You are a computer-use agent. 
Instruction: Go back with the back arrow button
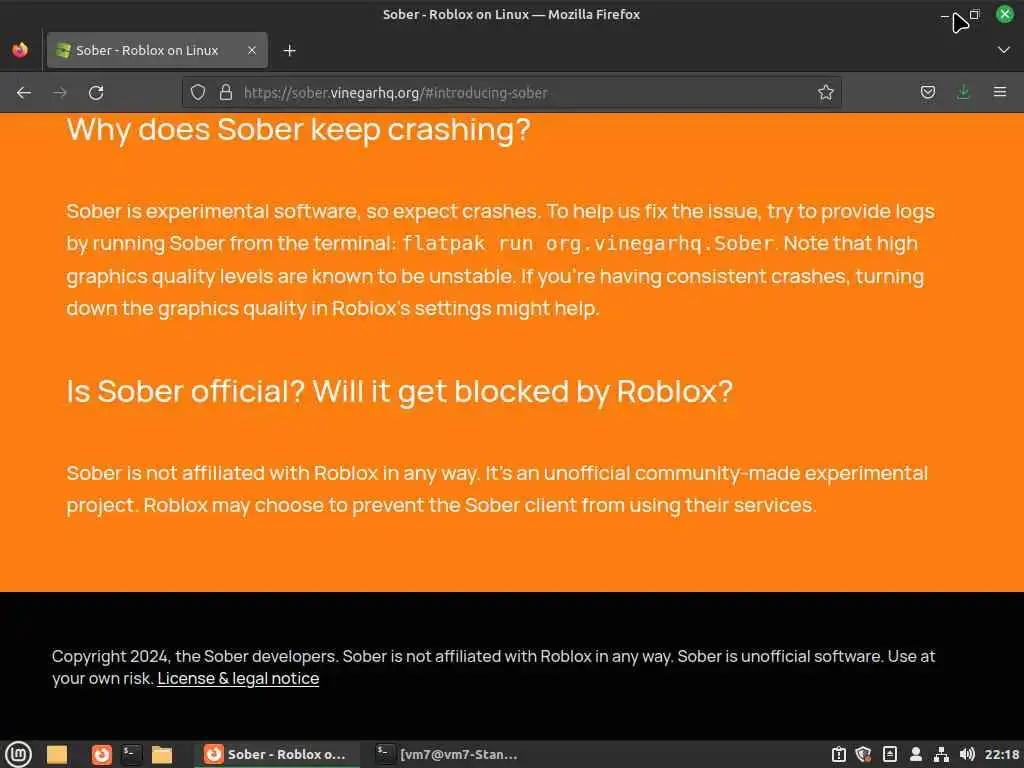[24, 93]
